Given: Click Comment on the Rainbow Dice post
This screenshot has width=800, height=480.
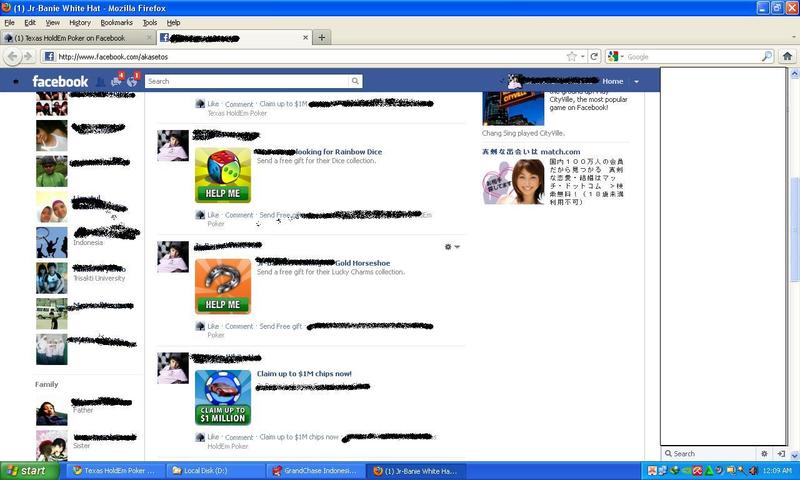Looking at the screenshot, I should 239,215.
